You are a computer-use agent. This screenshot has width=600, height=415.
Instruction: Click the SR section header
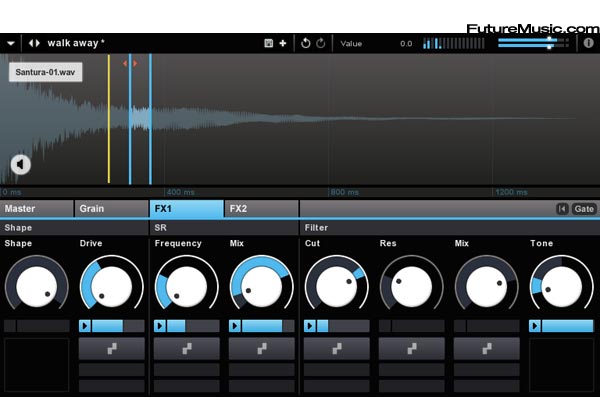pos(224,228)
